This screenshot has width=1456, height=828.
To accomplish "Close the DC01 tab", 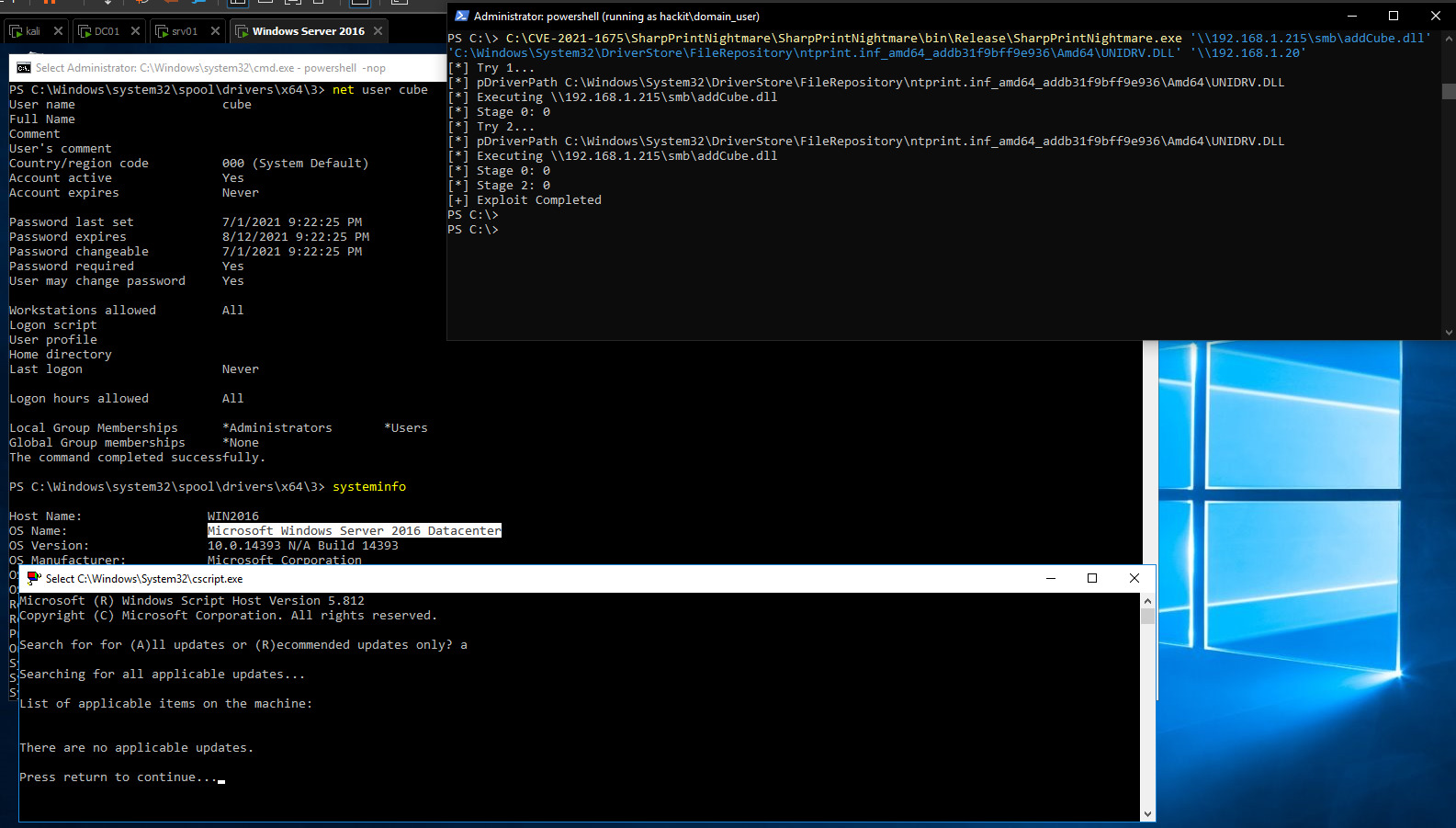I will [135, 31].
